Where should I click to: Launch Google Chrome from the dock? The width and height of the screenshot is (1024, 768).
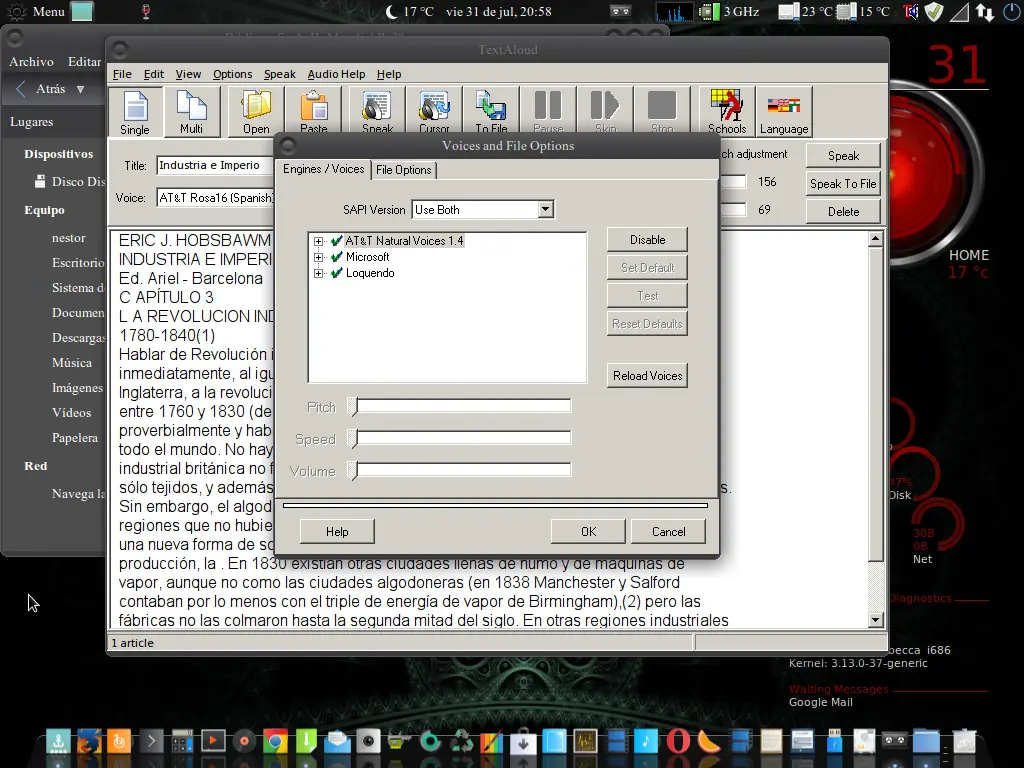[x=275, y=741]
